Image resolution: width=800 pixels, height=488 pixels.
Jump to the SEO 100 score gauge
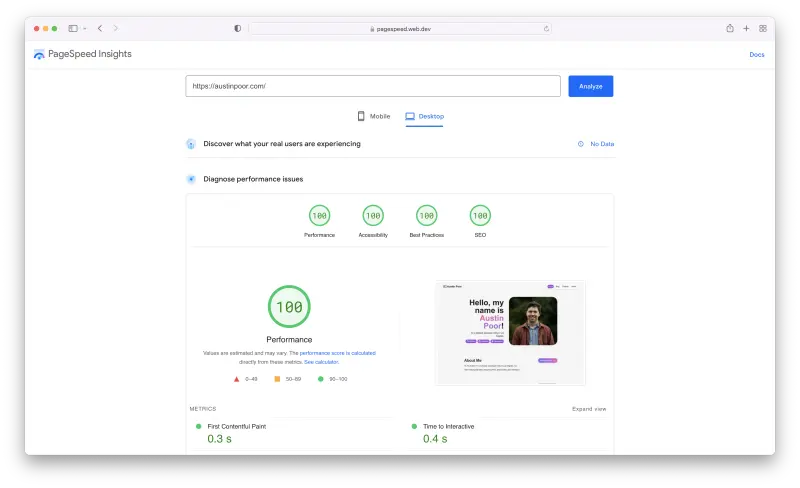[480, 216]
